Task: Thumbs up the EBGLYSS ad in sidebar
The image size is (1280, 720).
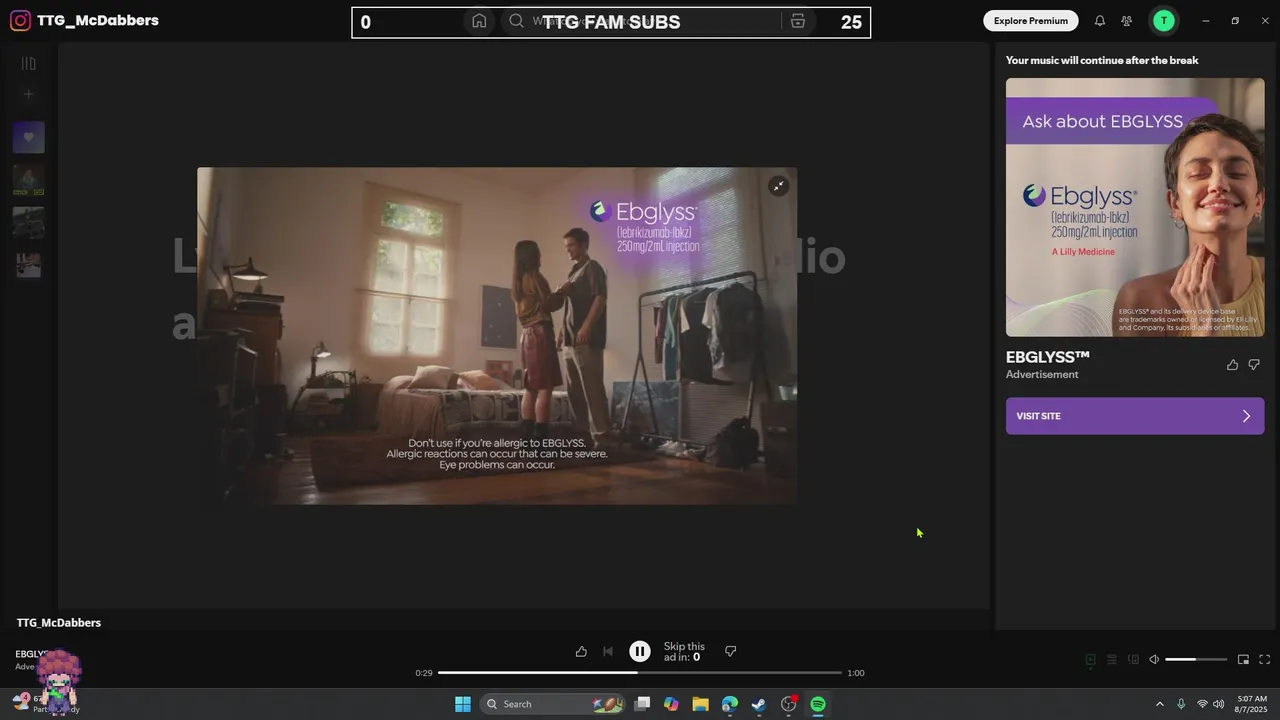Action: (1232, 365)
